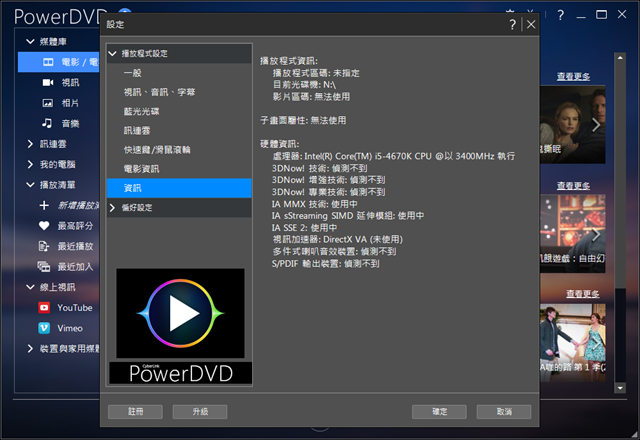Open 最近加入 recently added icon
This screenshot has height=440, width=640.
pyautogui.click(x=44, y=267)
